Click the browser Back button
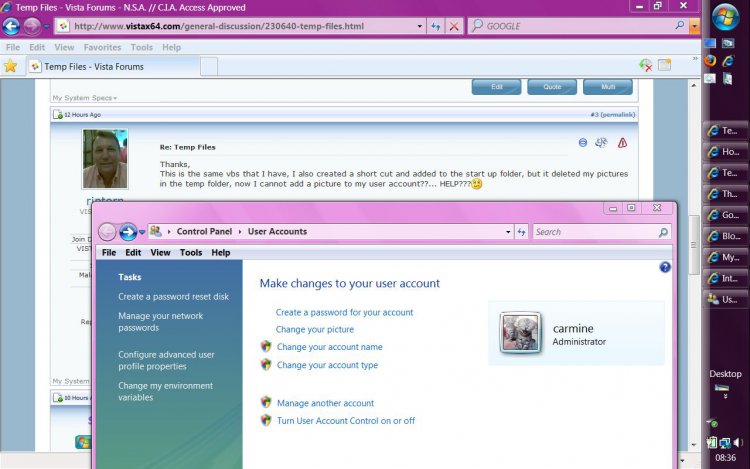Screen dimensions: 750x469 click(x=11, y=26)
